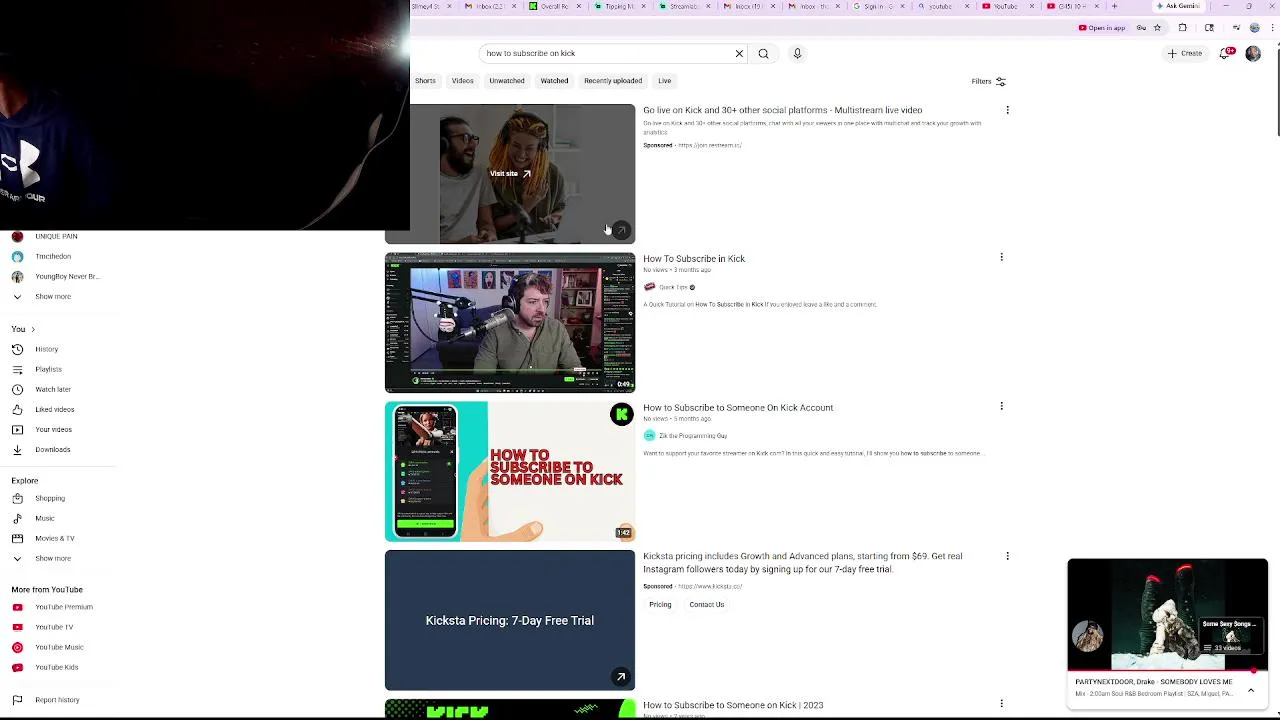Open YouTube Kids in the sidebar
The height and width of the screenshot is (720, 1280).
coord(57,667)
